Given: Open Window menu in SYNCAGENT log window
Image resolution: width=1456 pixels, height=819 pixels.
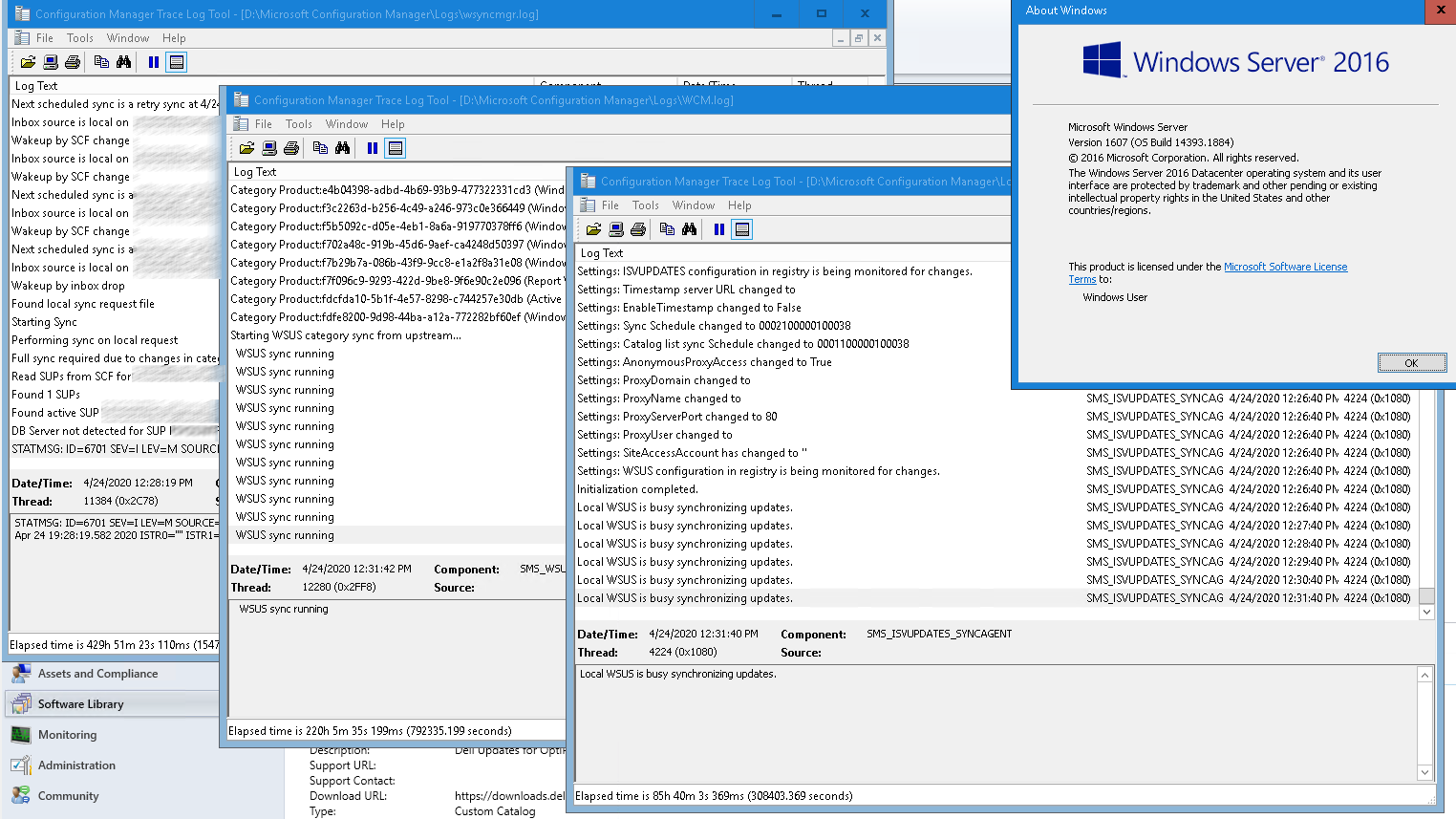Looking at the screenshot, I should [694, 205].
